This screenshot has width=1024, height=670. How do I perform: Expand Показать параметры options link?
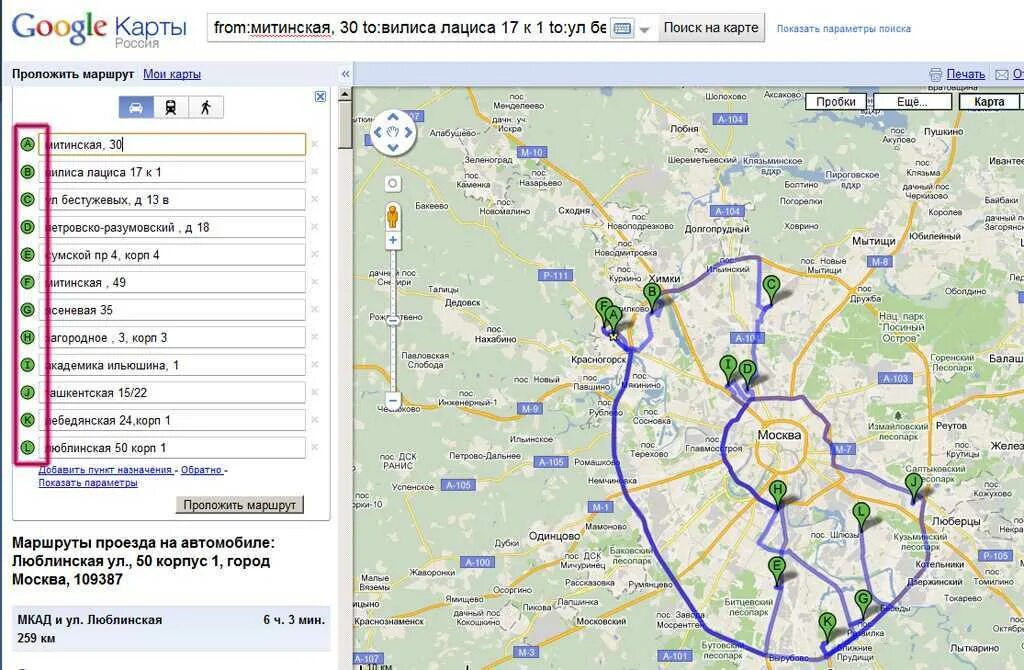pos(88,483)
